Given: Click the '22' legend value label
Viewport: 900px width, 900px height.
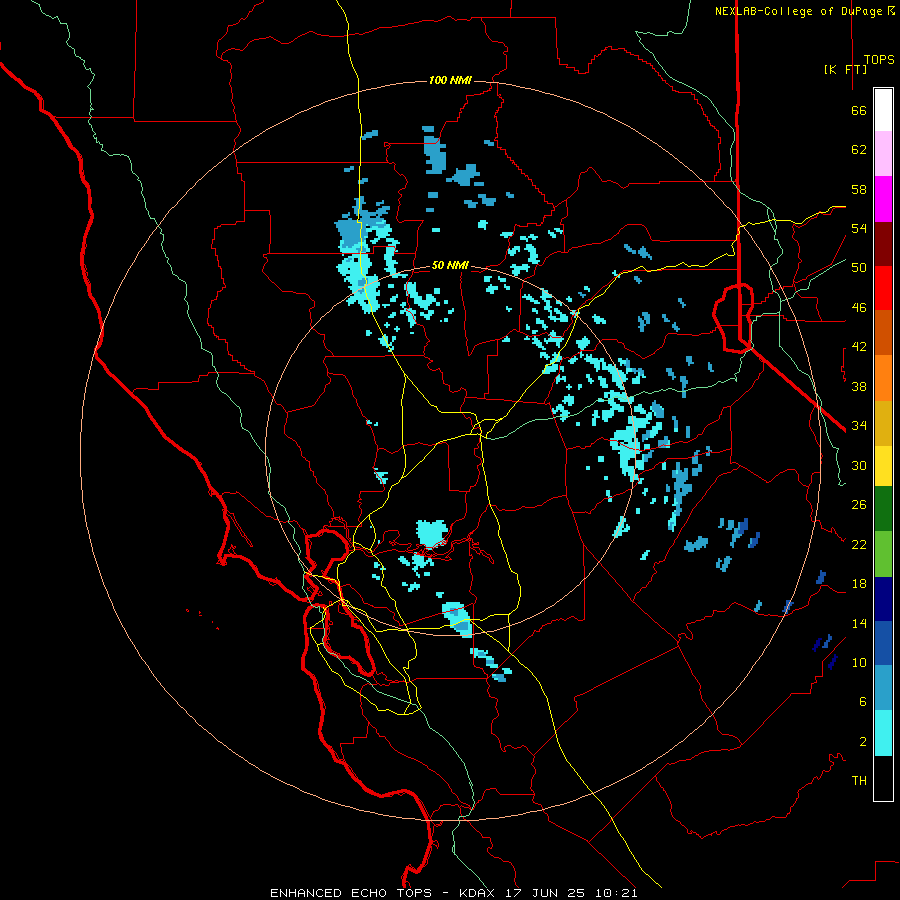Looking at the screenshot, I should [859, 544].
